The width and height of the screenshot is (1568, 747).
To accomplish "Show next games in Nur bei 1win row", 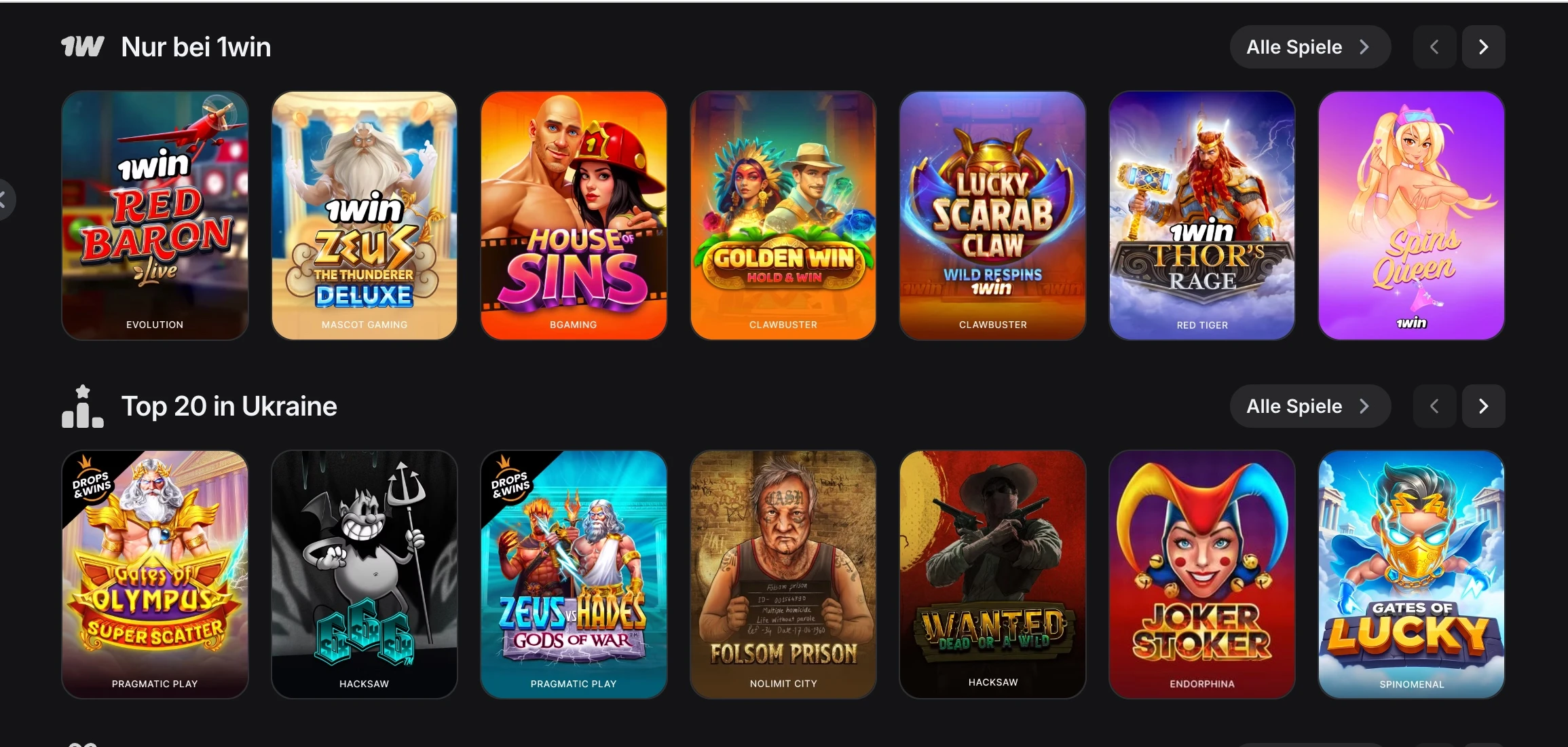I will pos(1483,47).
